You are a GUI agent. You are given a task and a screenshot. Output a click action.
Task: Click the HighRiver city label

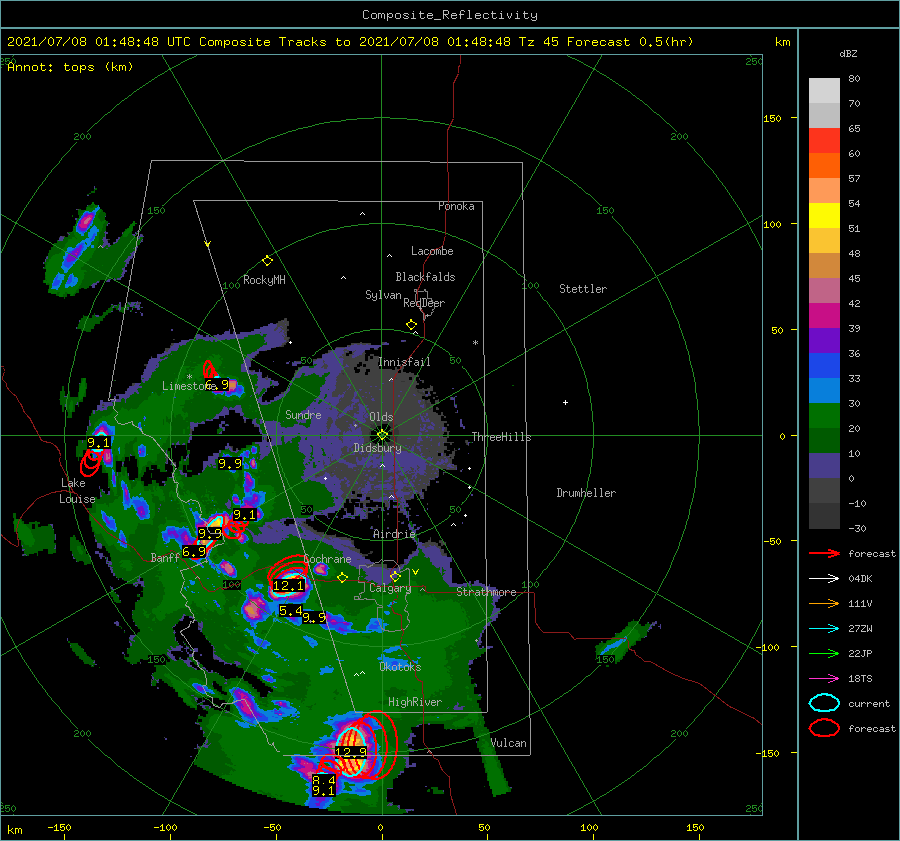point(415,702)
